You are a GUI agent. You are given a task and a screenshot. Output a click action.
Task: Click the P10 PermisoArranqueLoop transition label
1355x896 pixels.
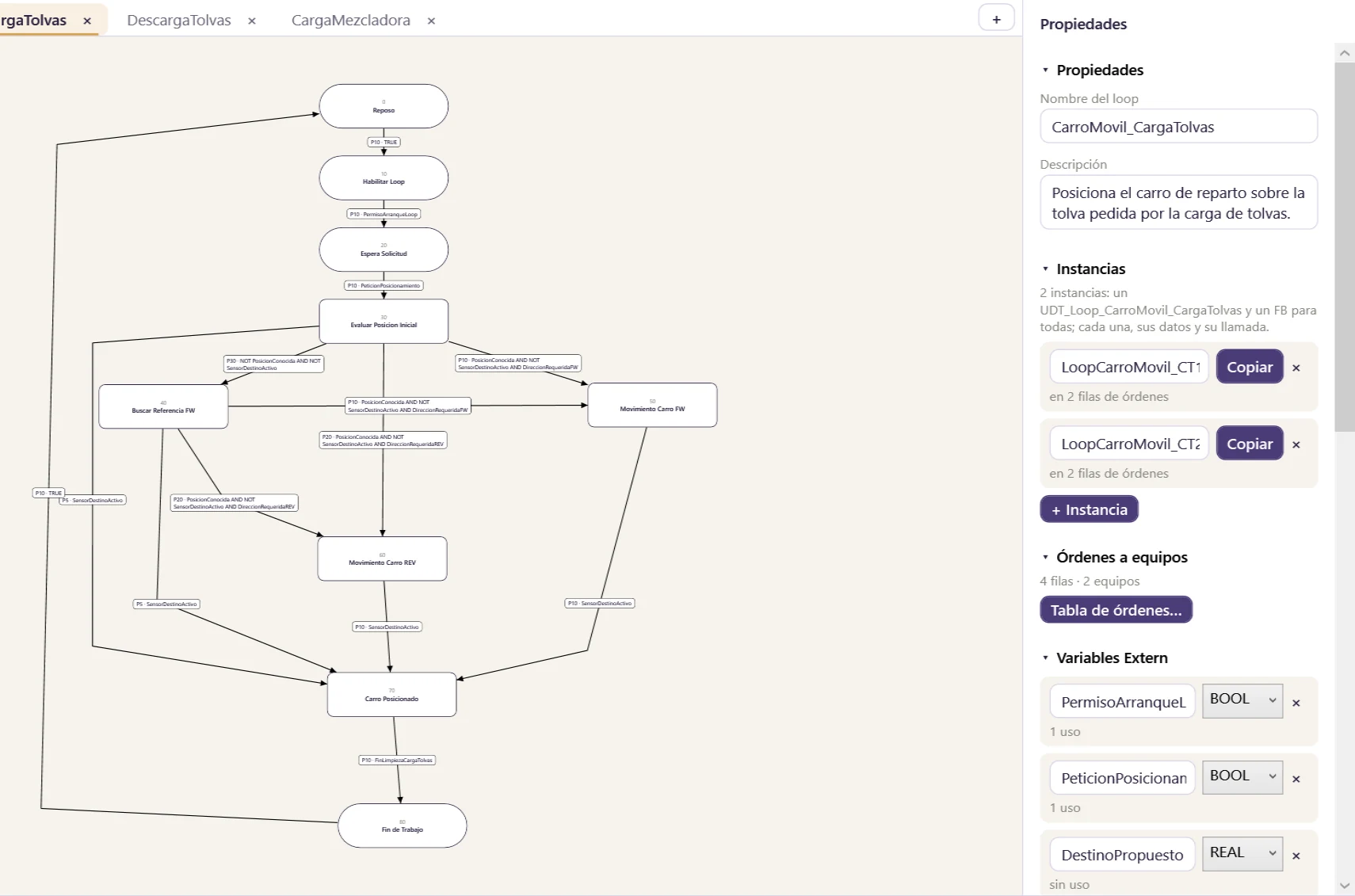(384, 214)
